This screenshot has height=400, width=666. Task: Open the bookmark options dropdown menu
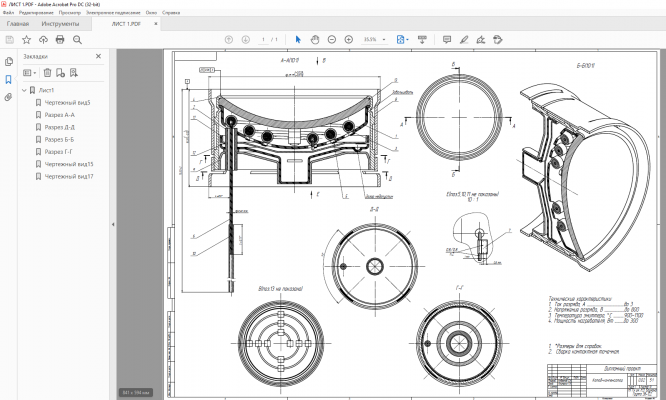click(30, 73)
